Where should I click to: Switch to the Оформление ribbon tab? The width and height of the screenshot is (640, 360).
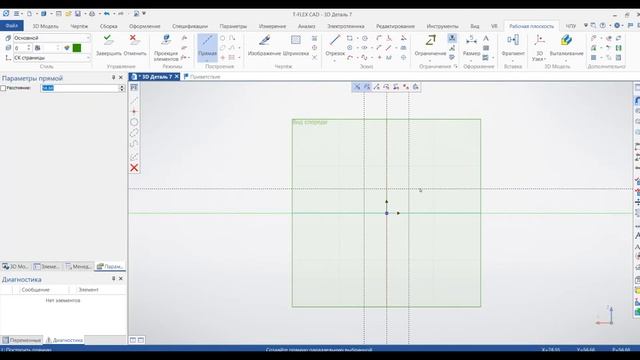pos(144,26)
